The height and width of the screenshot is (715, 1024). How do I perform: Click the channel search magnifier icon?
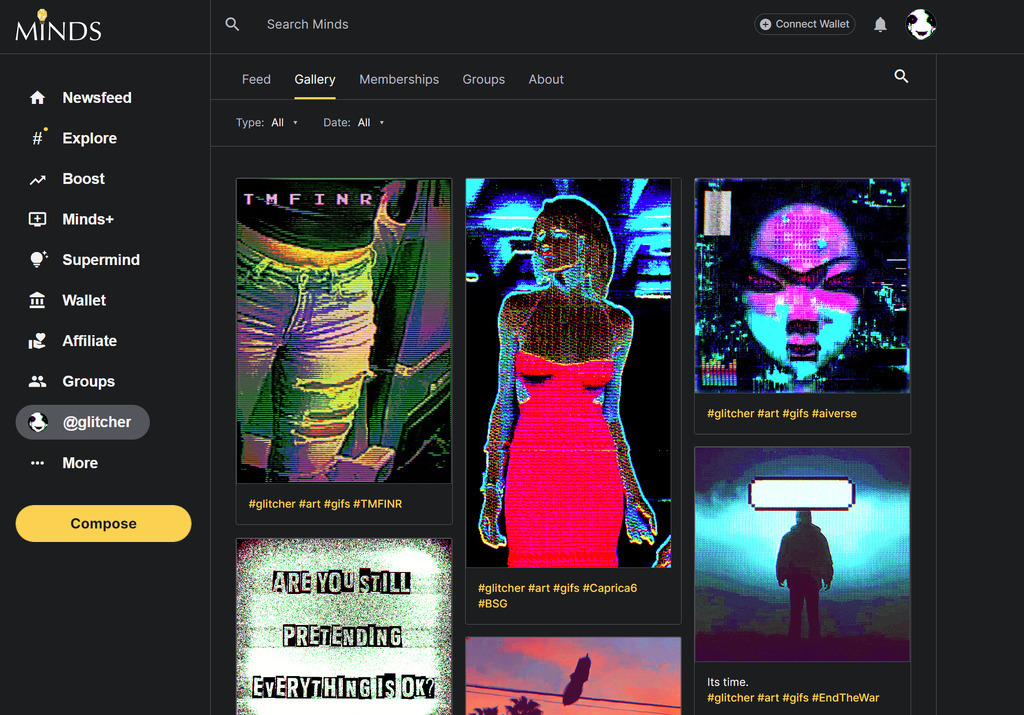tap(901, 76)
